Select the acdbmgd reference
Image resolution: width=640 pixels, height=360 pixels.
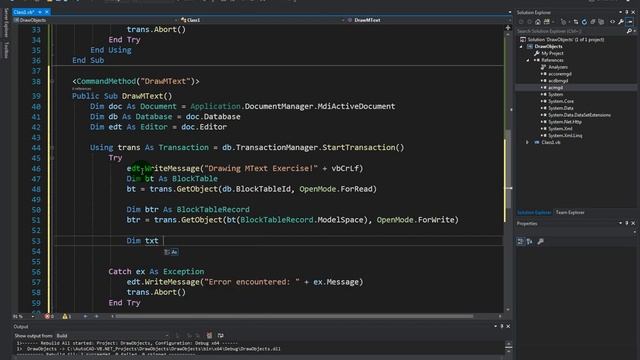point(558,81)
